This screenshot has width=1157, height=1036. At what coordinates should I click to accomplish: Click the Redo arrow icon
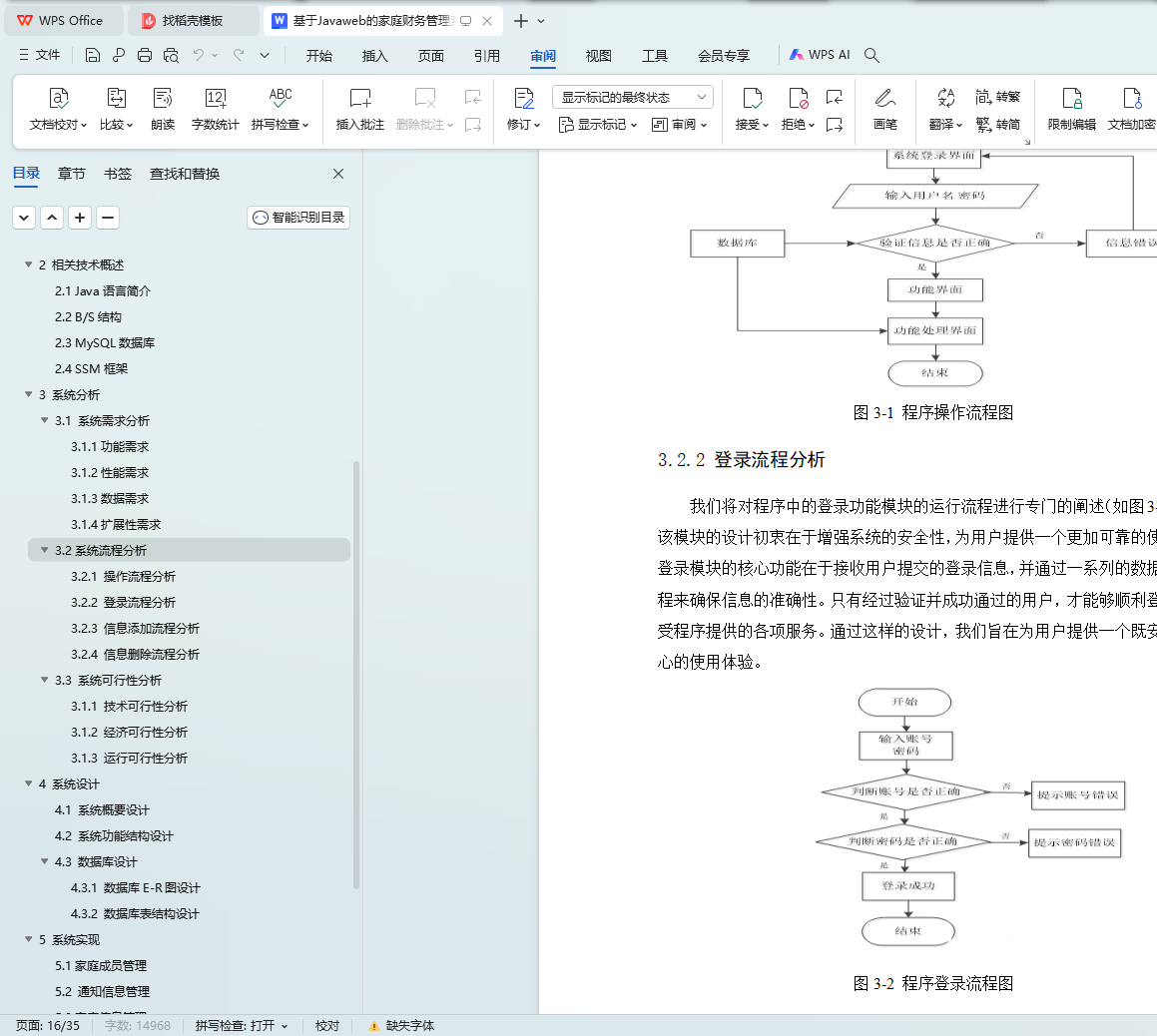[x=239, y=55]
